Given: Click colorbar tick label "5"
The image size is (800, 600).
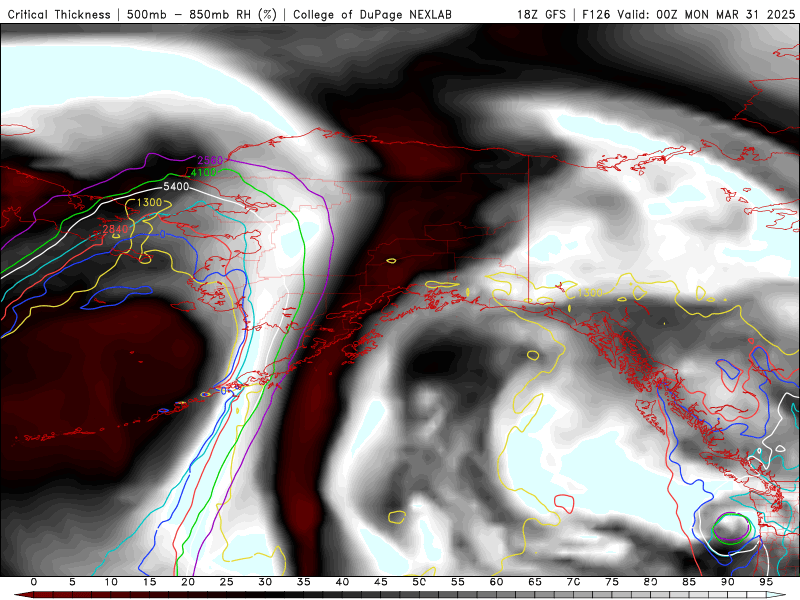Looking at the screenshot, I should 72,582.
